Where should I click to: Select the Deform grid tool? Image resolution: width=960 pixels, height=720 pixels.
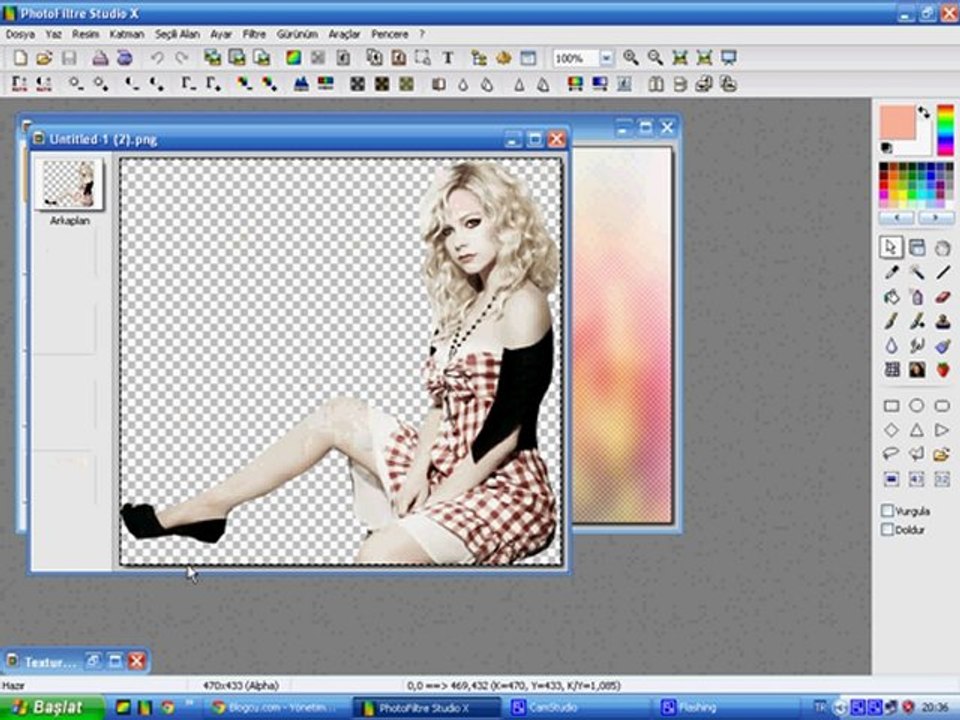tap(891, 369)
